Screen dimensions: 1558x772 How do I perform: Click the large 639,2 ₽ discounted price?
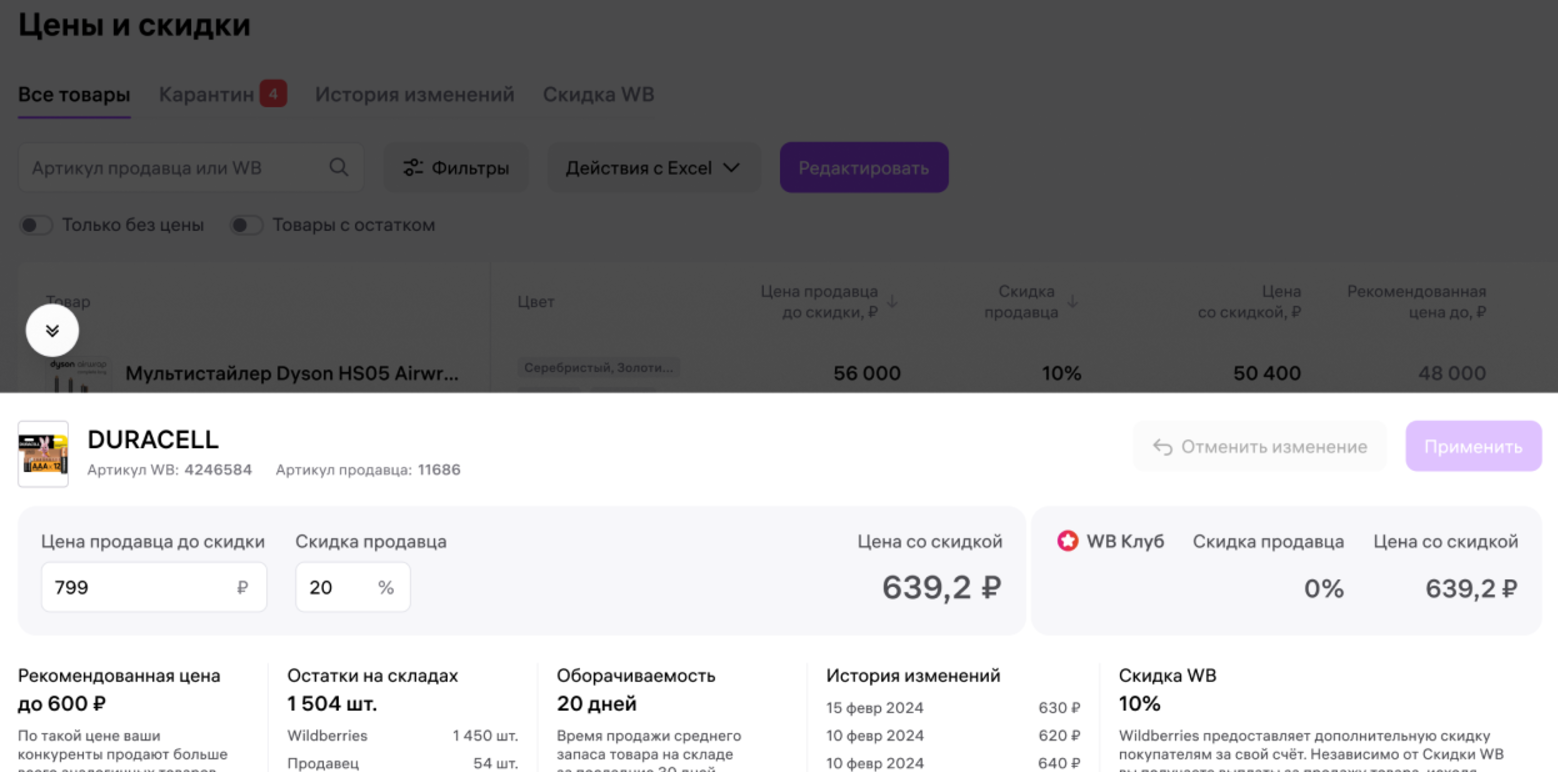[942, 588]
